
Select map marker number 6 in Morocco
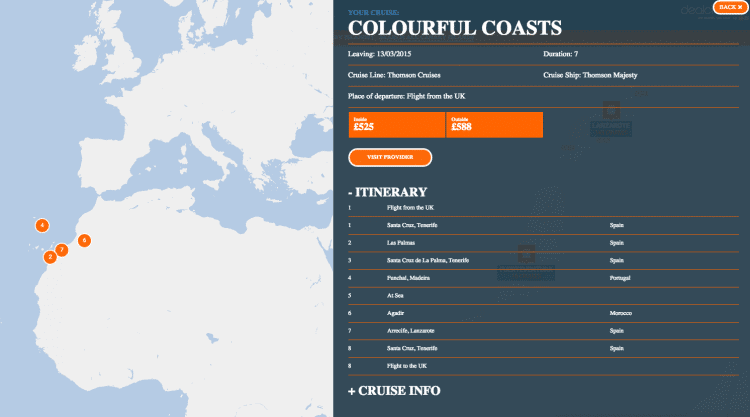point(85,240)
